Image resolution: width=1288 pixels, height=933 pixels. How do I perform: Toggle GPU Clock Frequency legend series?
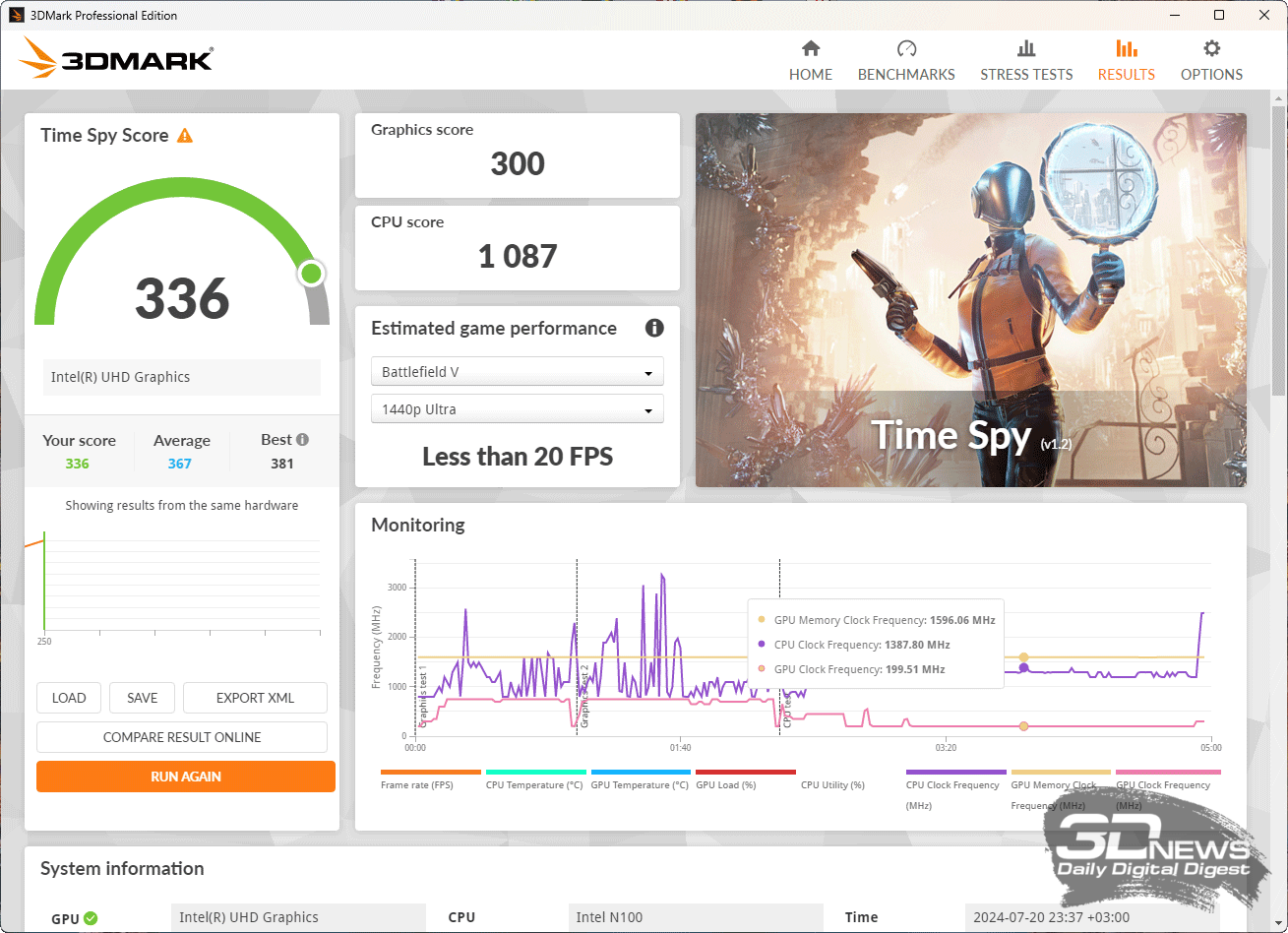(x=1168, y=789)
